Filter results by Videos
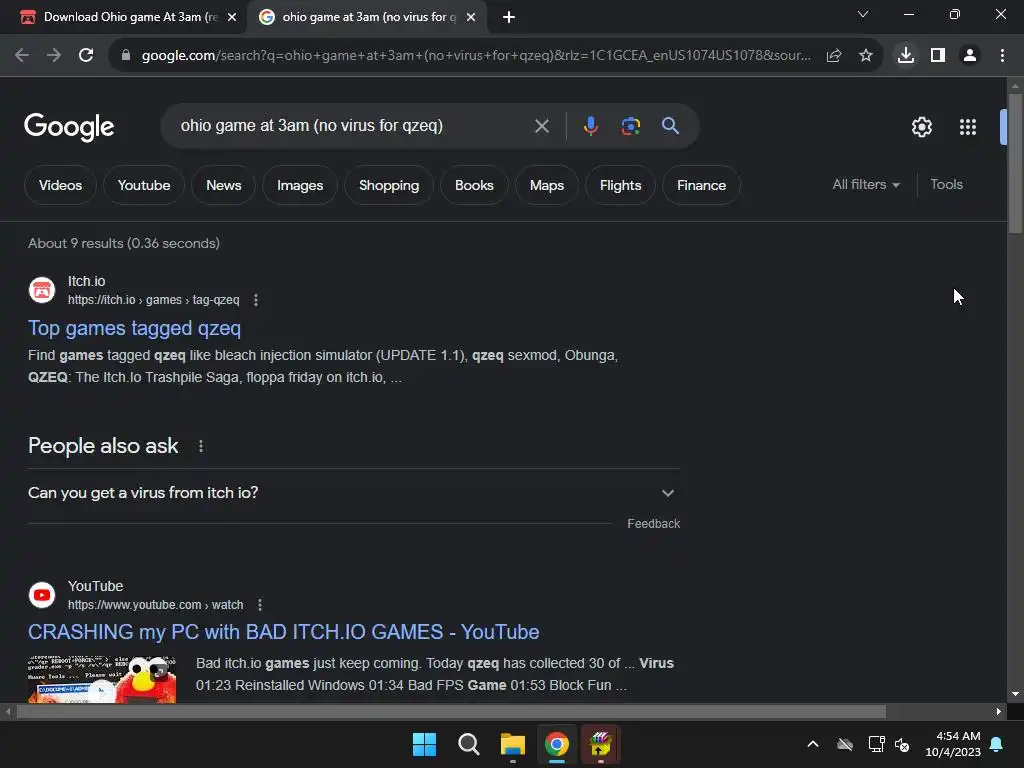 (x=60, y=185)
